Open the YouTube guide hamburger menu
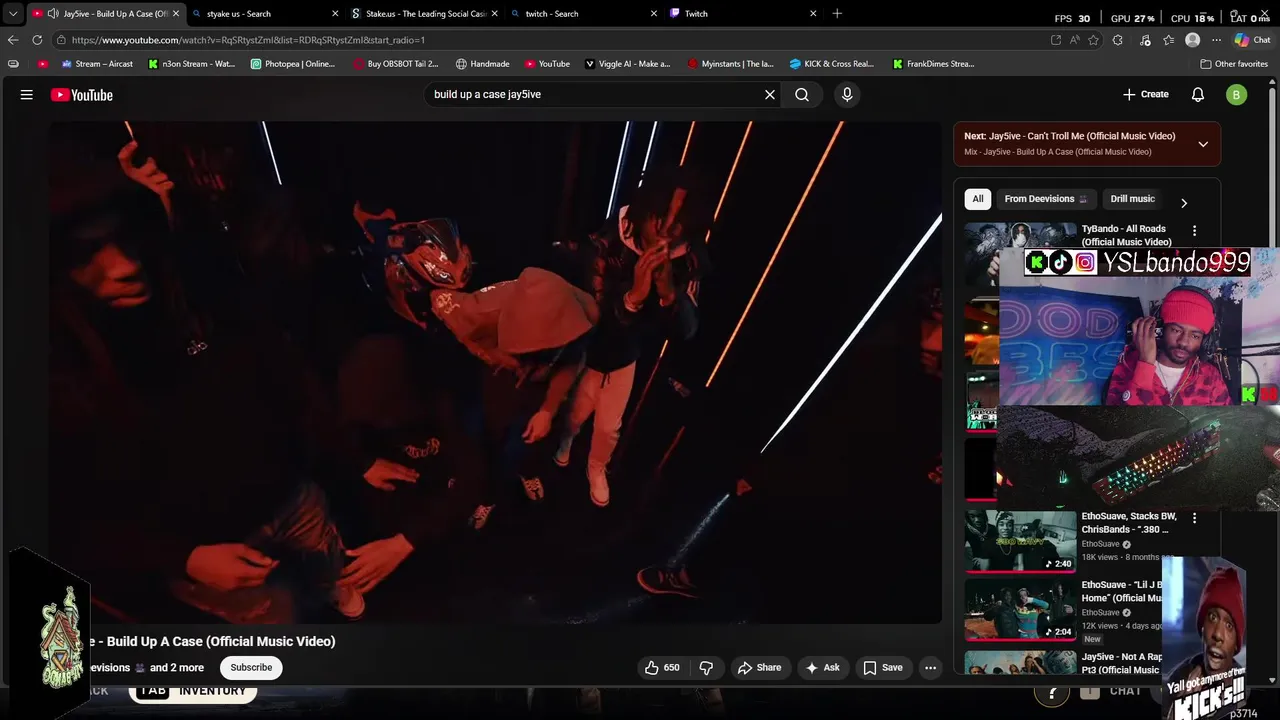Screen dimensions: 1280x720 point(27,95)
